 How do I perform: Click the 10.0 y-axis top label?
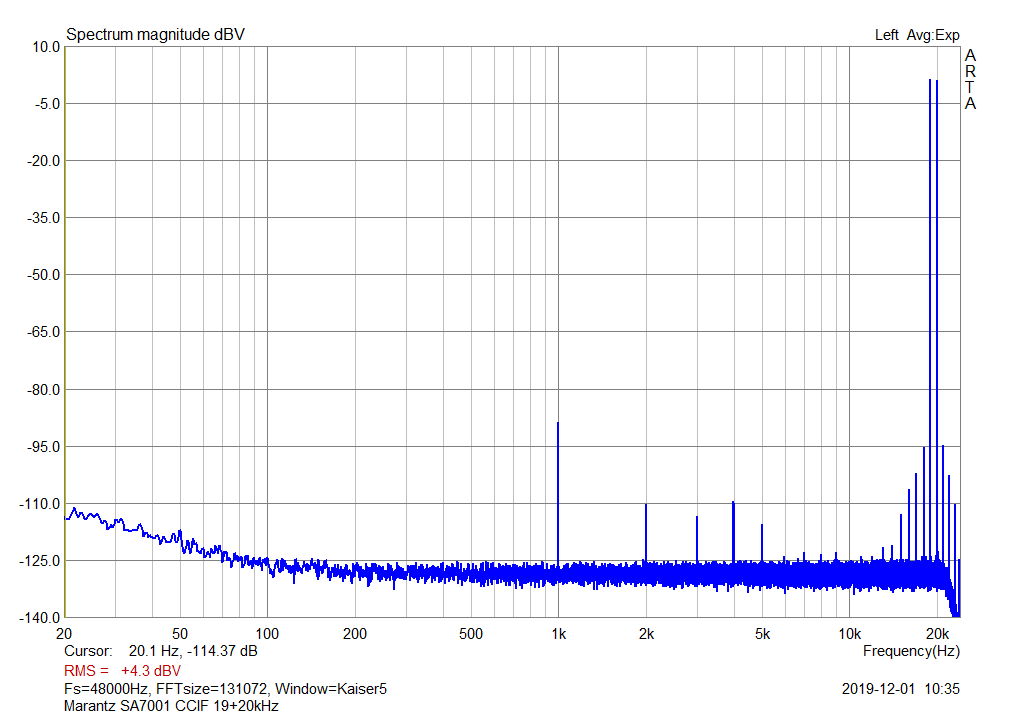(x=46, y=47)
